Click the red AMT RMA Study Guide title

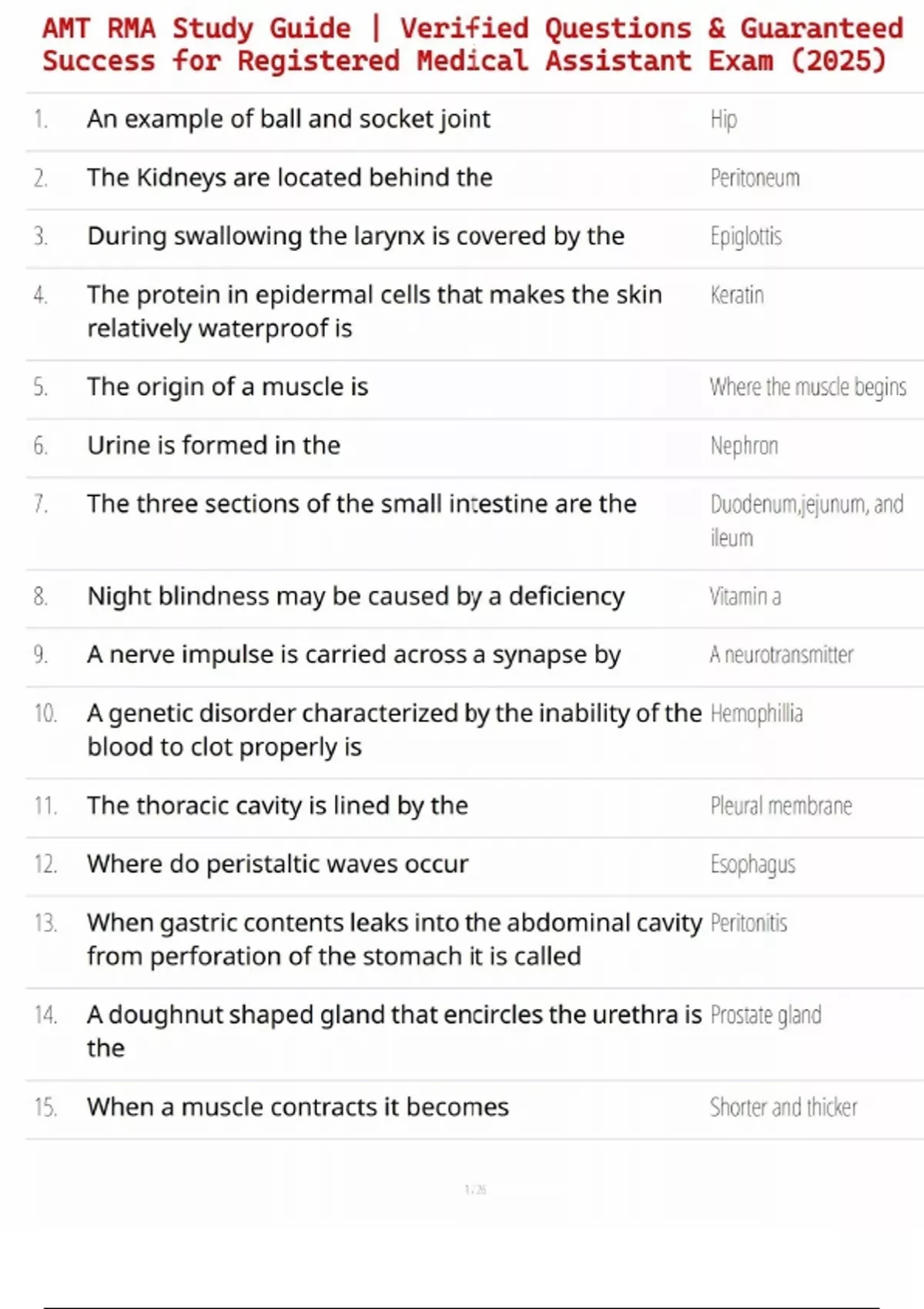coord(471,45)
